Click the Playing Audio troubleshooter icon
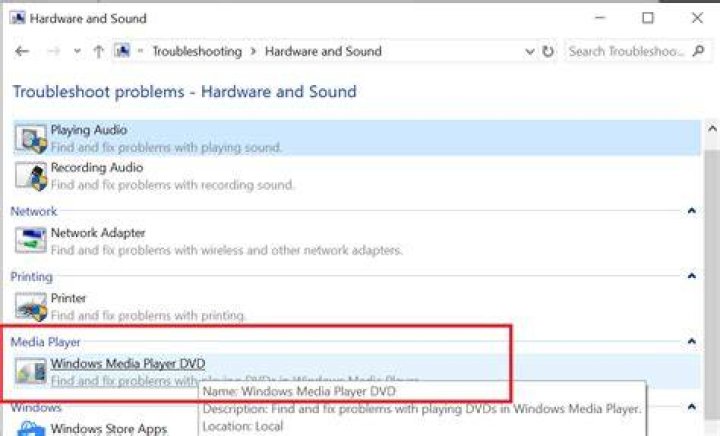The height and width of the screenshot is (436, 720). (31, 139)
